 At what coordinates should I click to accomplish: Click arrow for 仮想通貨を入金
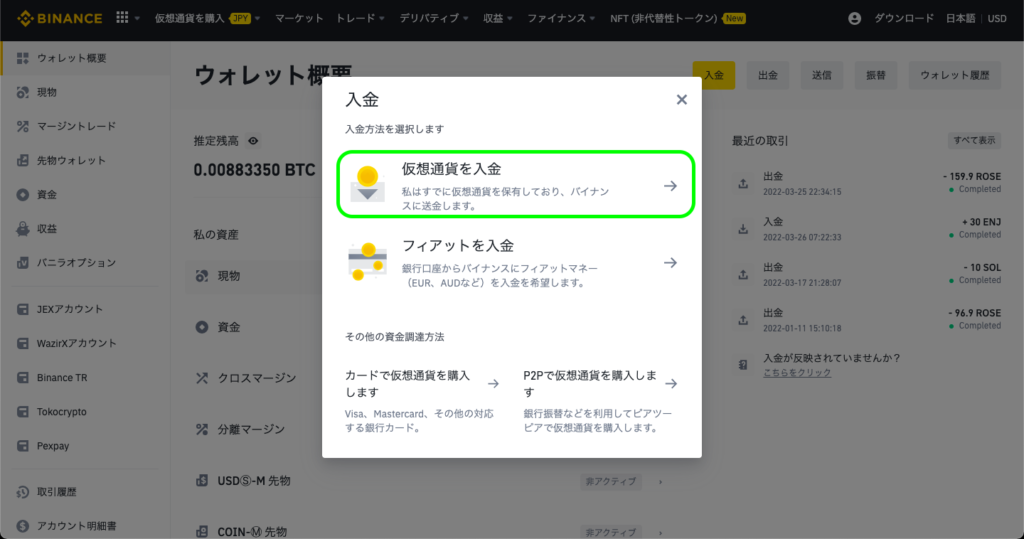[x=670, y=186]
